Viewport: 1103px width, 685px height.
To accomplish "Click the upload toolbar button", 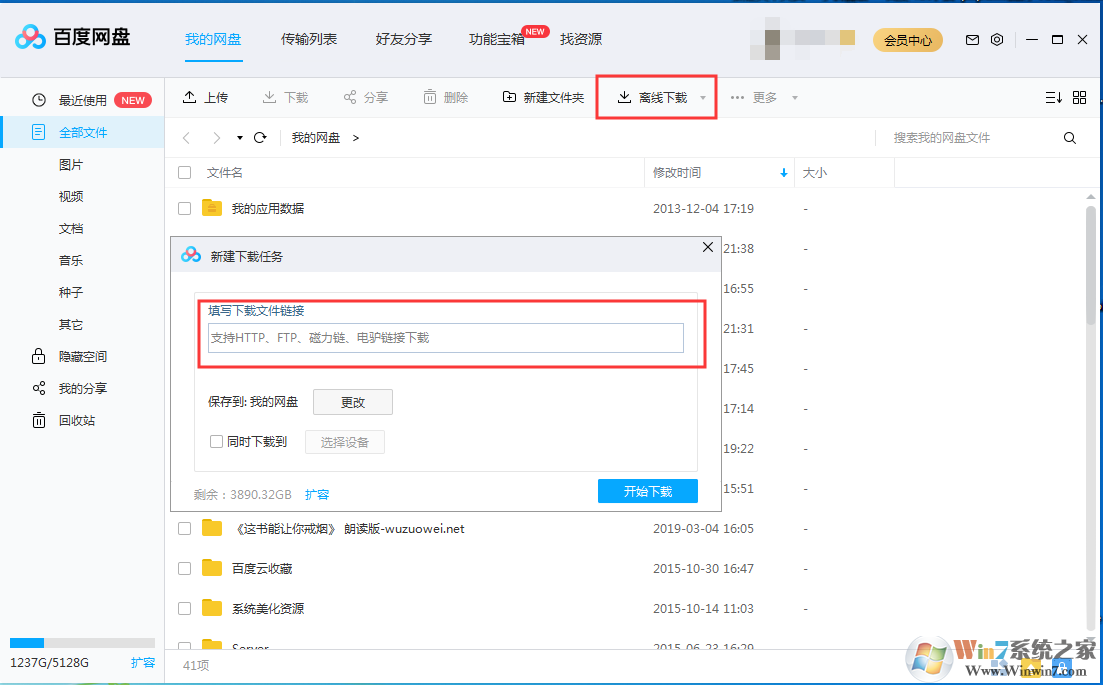I will click(x=205, y=97).
